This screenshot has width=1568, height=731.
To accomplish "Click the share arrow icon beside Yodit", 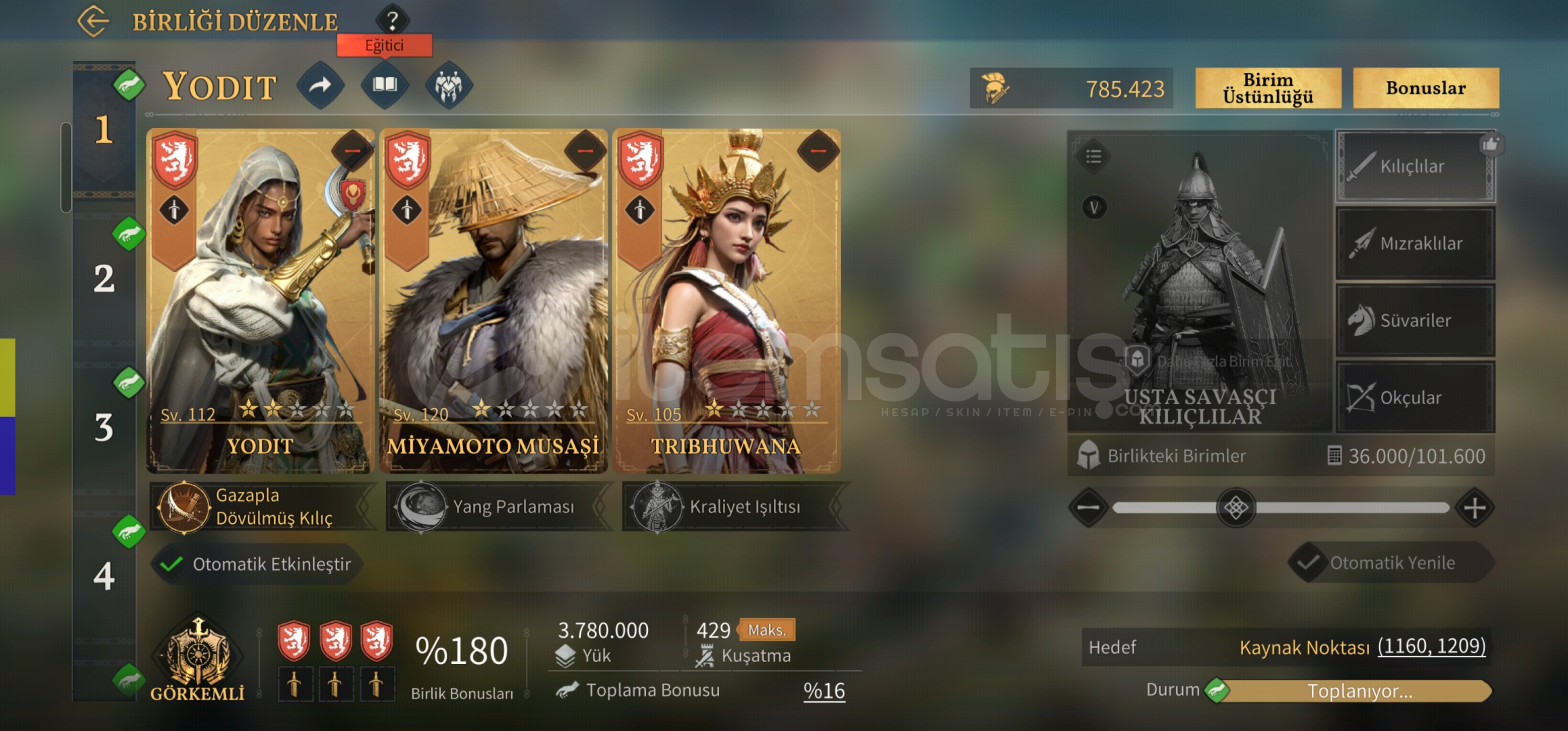I will pyautogui.click(x=320, y=85).
